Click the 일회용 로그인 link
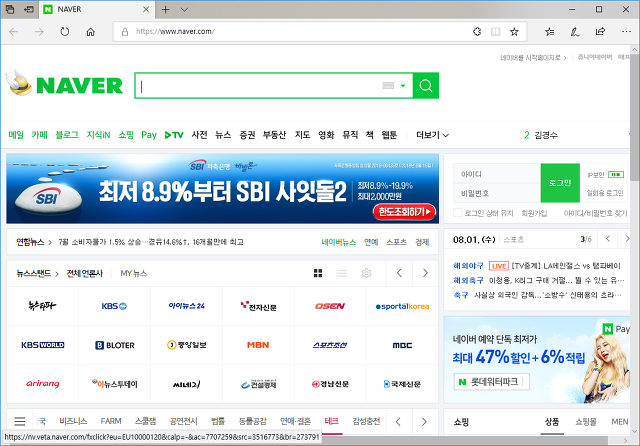Viewport: 640px width, 446px height. [605, 193]
